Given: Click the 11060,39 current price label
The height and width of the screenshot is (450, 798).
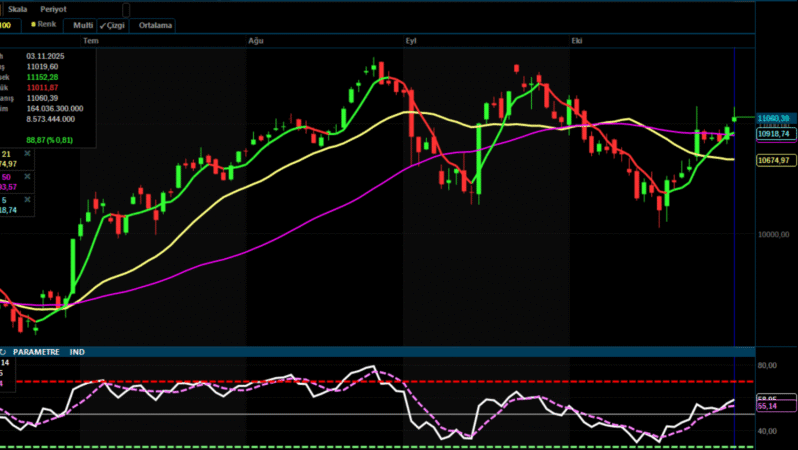Looking at the screenshot, I should [x=774, y=118].
